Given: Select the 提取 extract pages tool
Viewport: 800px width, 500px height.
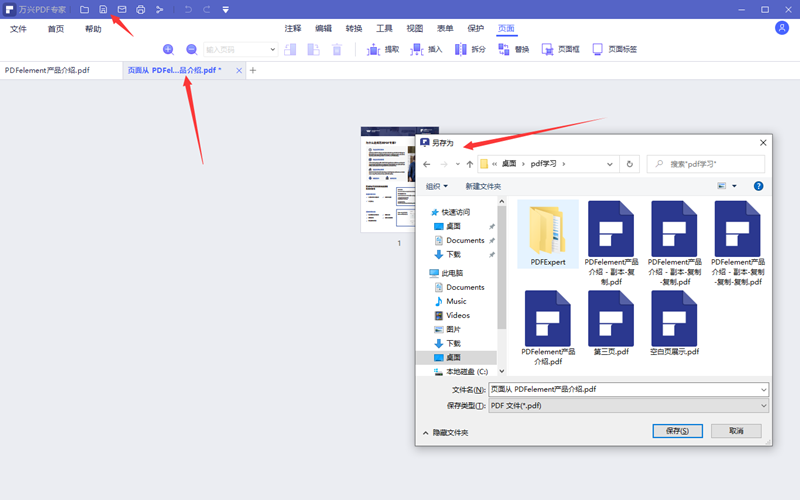Looking at the screenshot, I should pyautogui.click(x=383, y=49).
